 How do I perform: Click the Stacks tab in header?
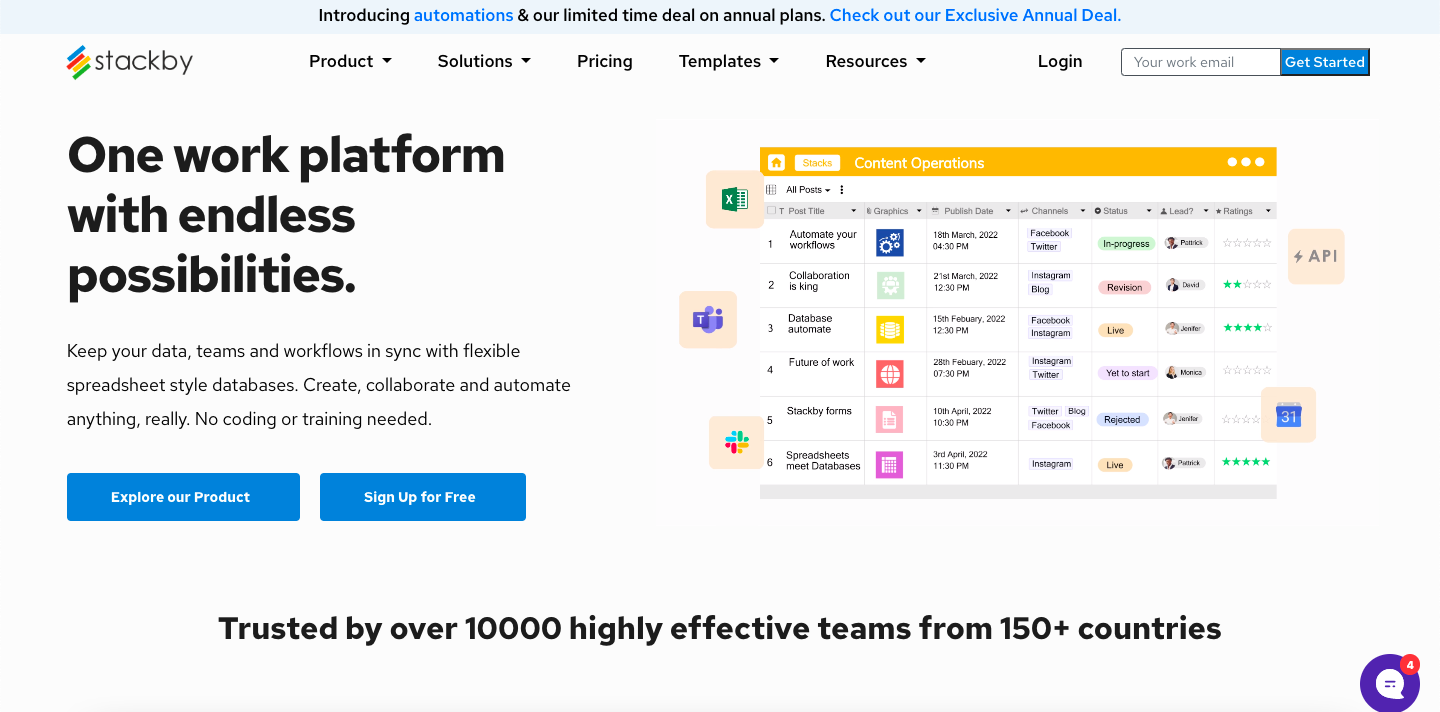(817, 163)
